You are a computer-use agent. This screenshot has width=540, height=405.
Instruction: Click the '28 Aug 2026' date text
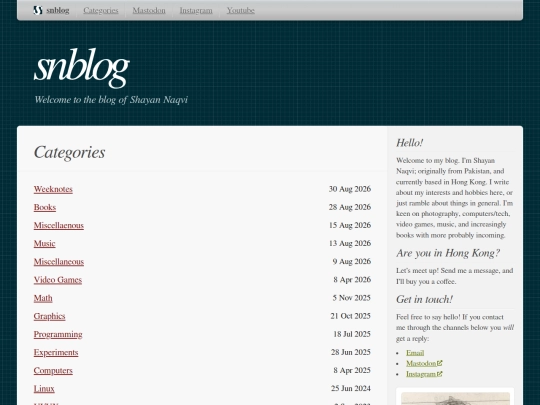(350, 207)
